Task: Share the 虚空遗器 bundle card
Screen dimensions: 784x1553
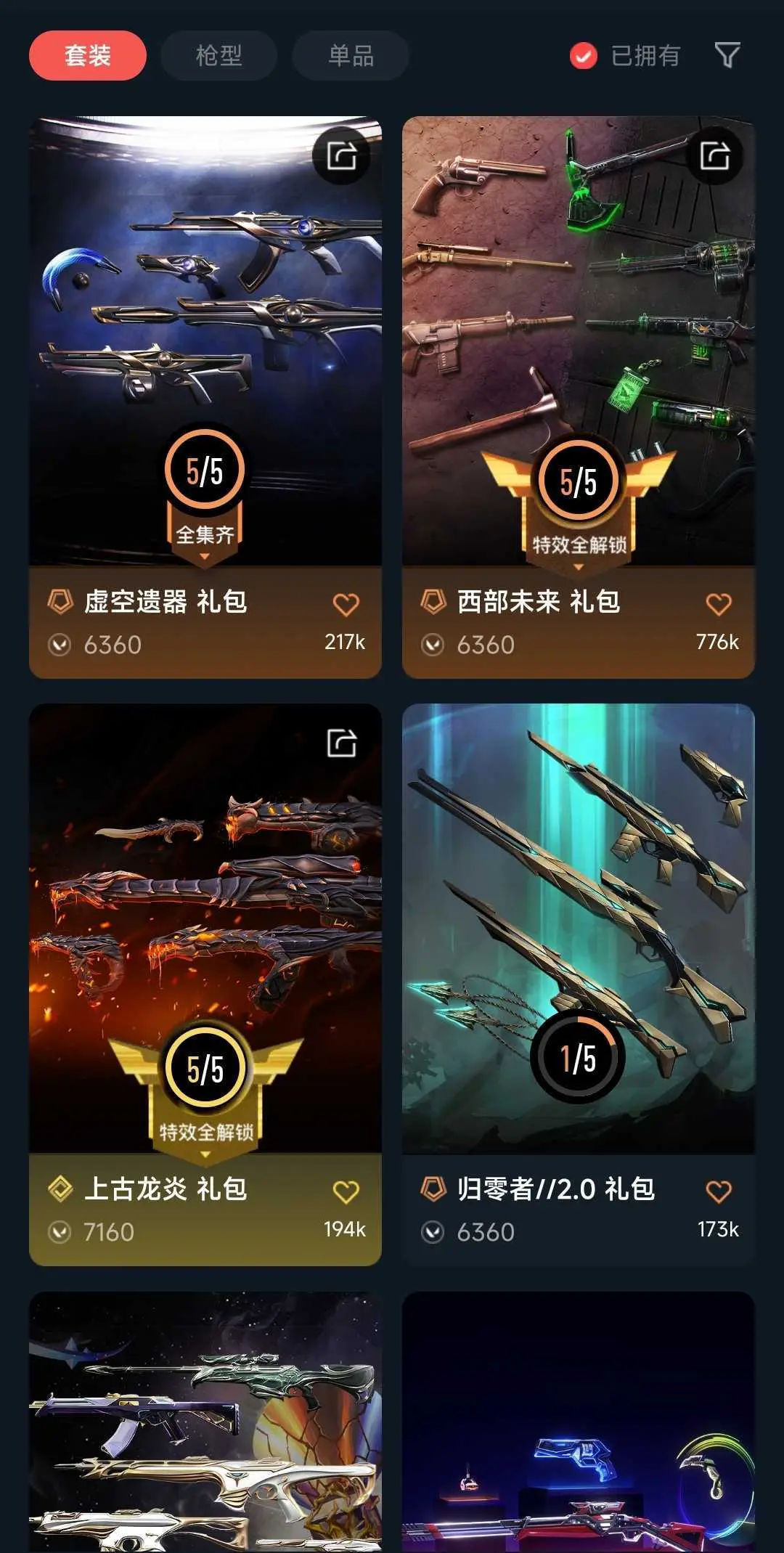Action: [x=342, y=155]
